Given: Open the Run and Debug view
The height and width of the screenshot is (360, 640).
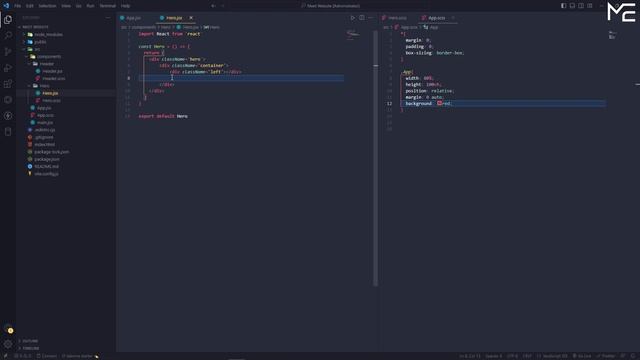Looking at the screenshot, I should pyautogui.click(x=8, y=68).
